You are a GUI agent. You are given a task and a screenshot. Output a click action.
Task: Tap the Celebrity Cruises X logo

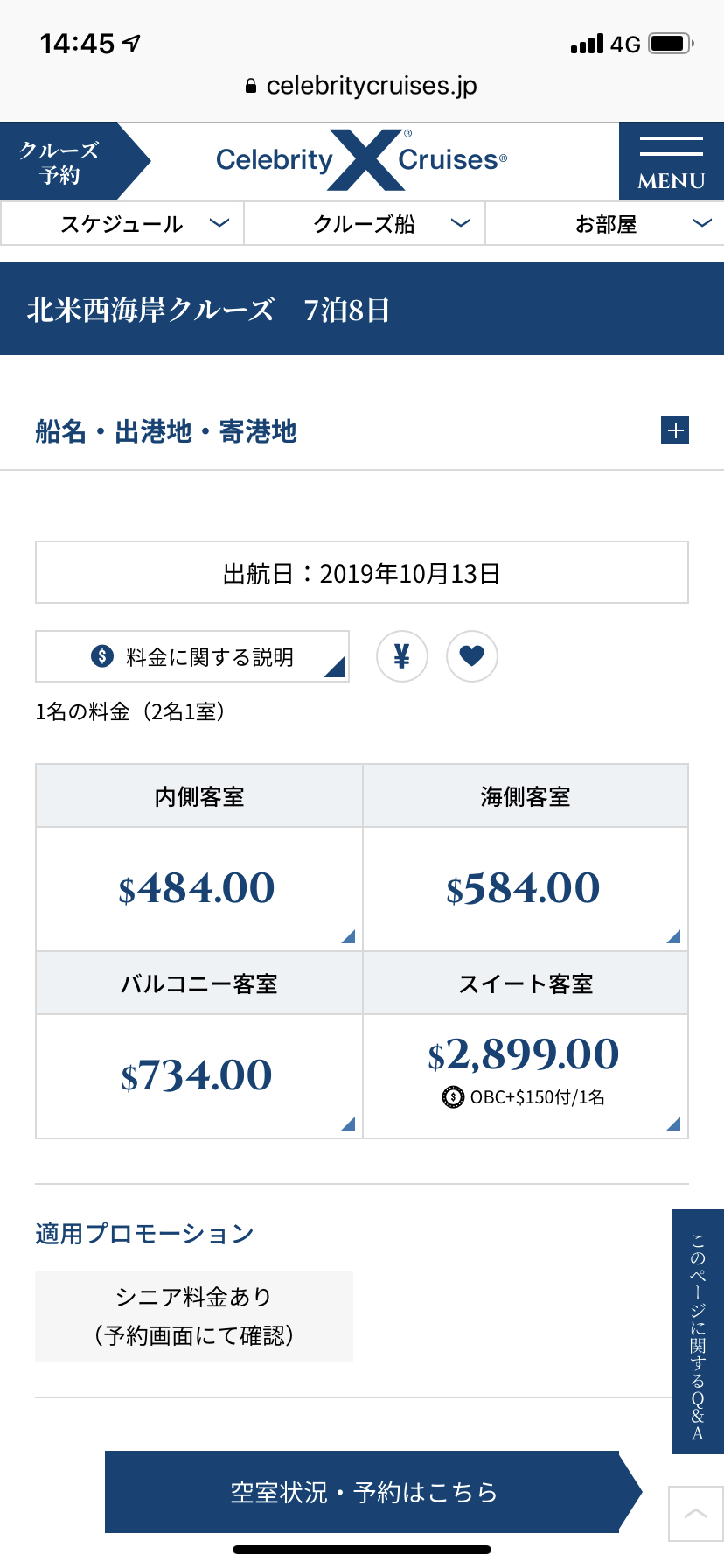point(362,159)
